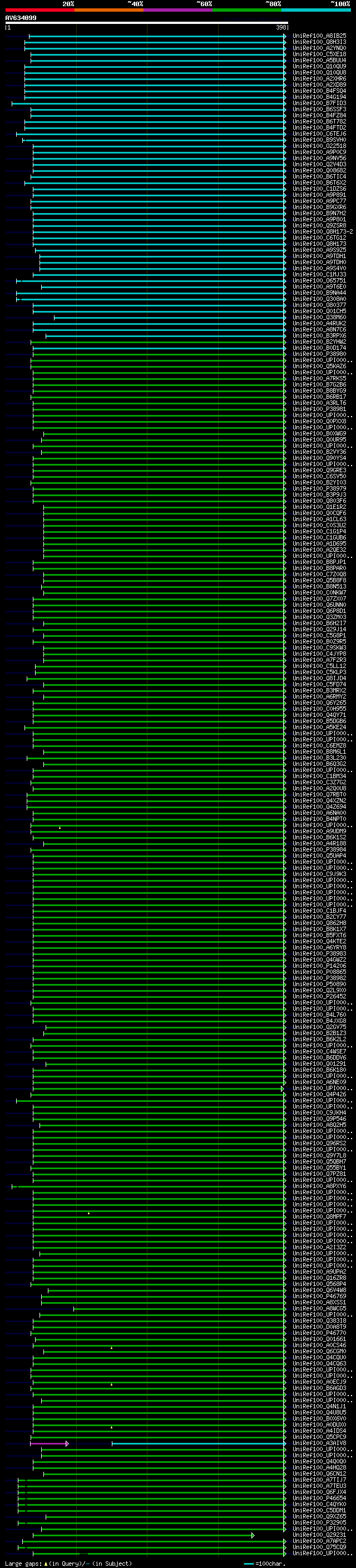
Task: Select hit label UniRef100_B6AGD3
Action: pos(319,1388)
